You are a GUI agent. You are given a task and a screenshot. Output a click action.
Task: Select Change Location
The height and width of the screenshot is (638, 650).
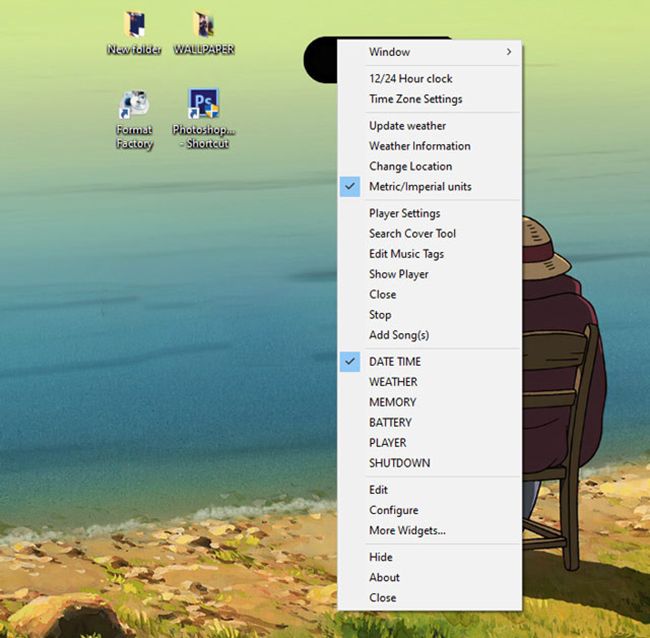point(429,166)
